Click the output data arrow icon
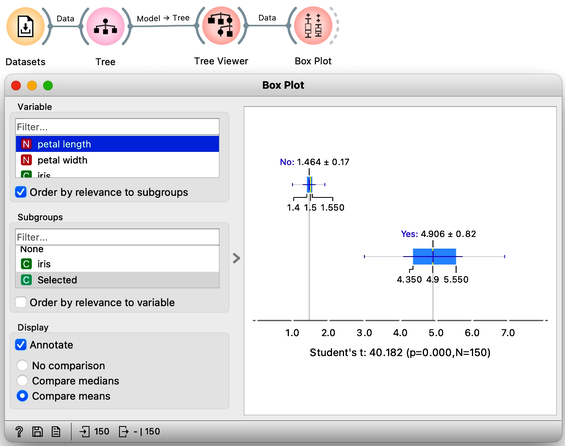 pos(123,431)
